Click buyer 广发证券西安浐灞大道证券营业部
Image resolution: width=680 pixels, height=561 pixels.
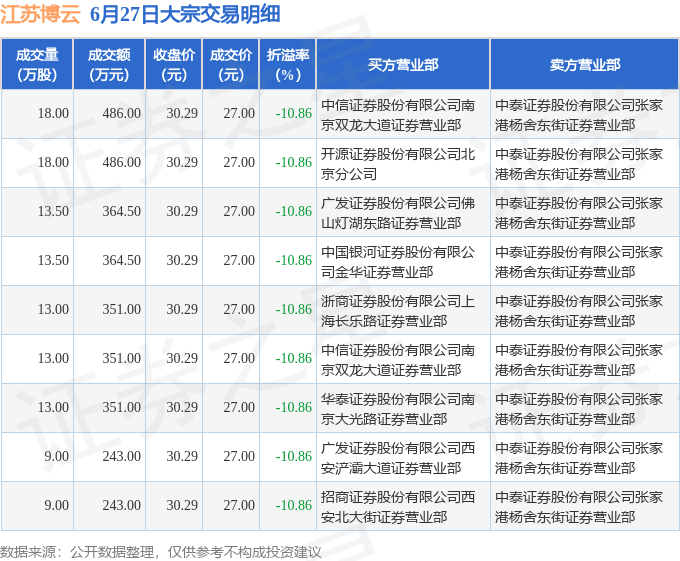click(398, 457)
